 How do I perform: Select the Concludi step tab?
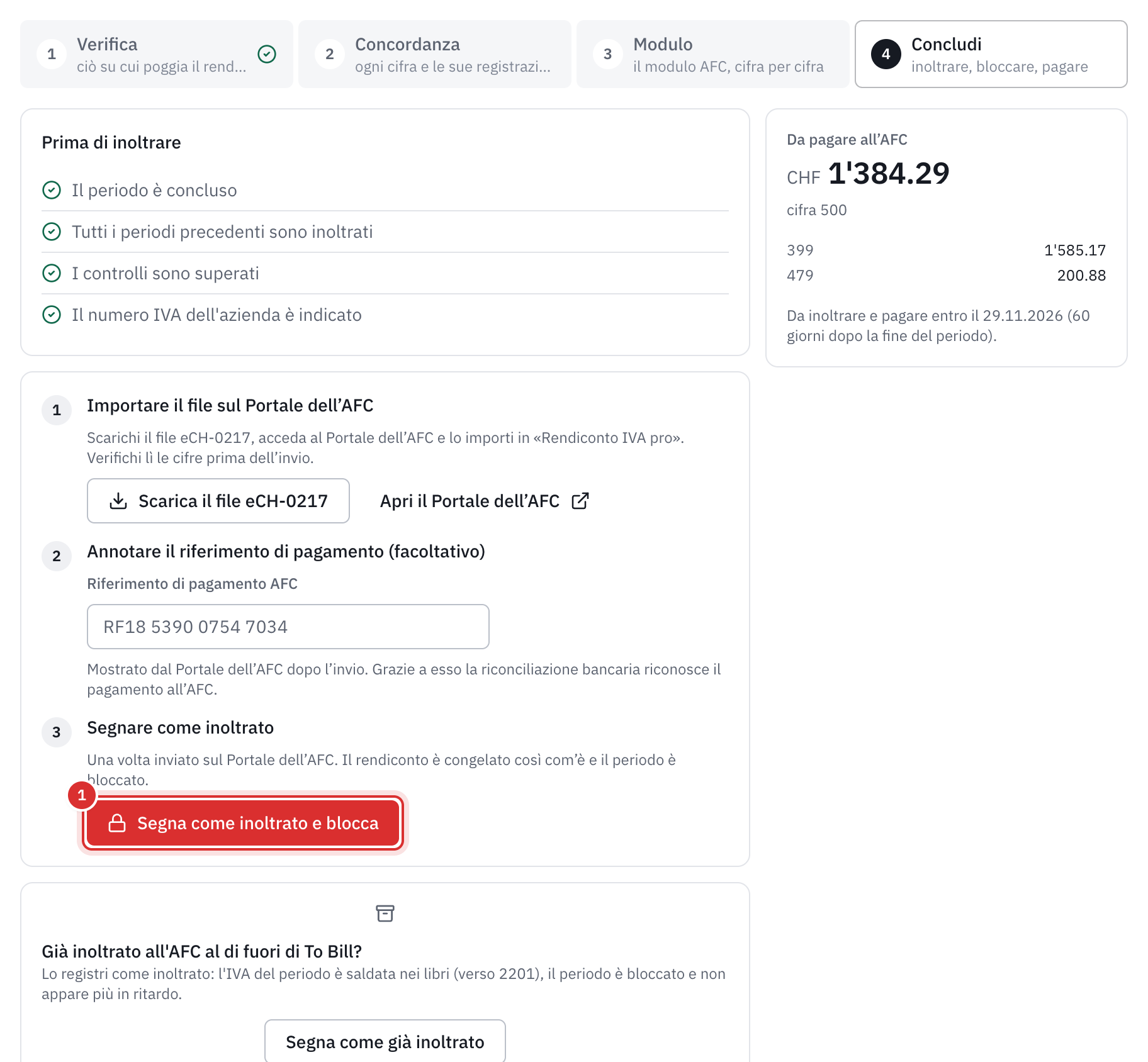click(991, 54)
